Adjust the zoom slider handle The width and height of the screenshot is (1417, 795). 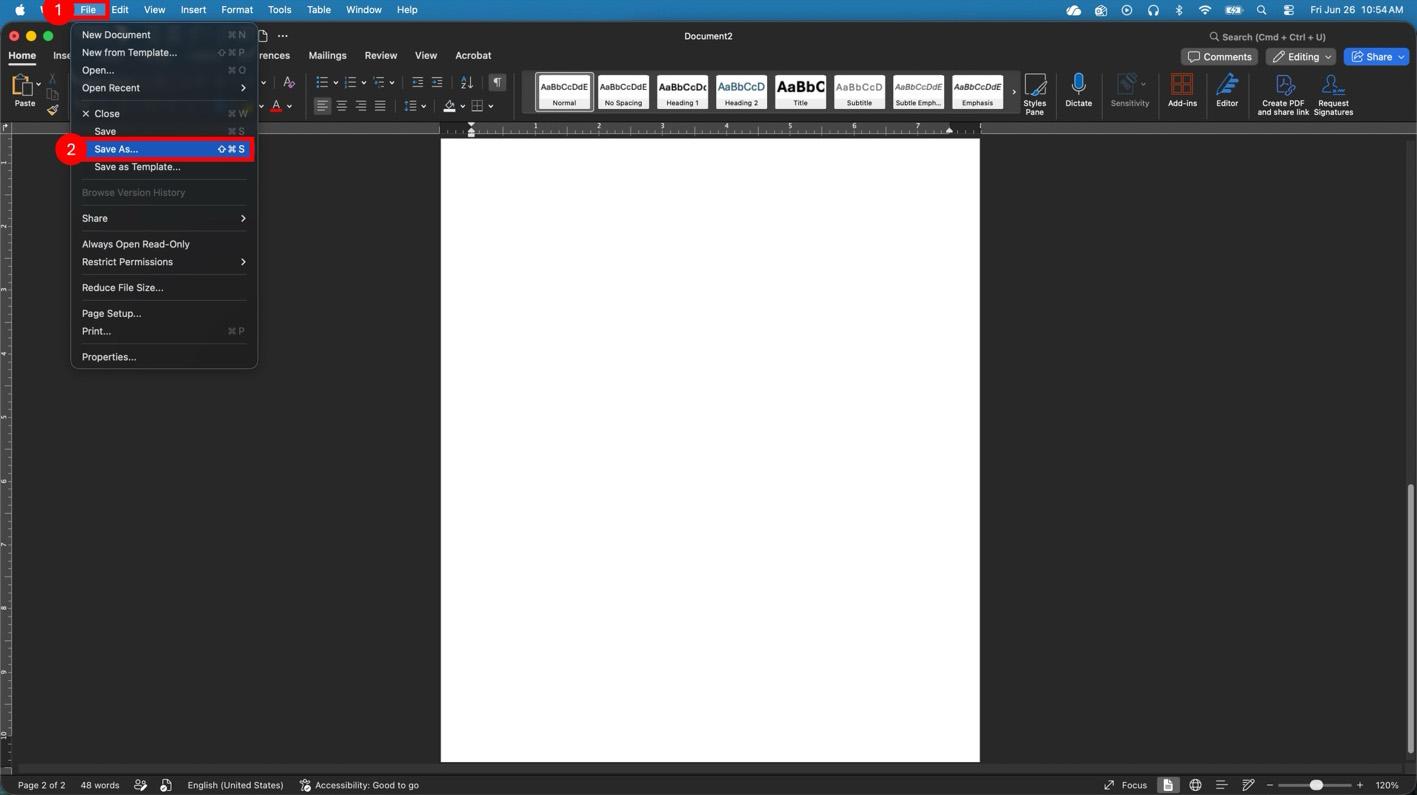tap(1316, 785)
